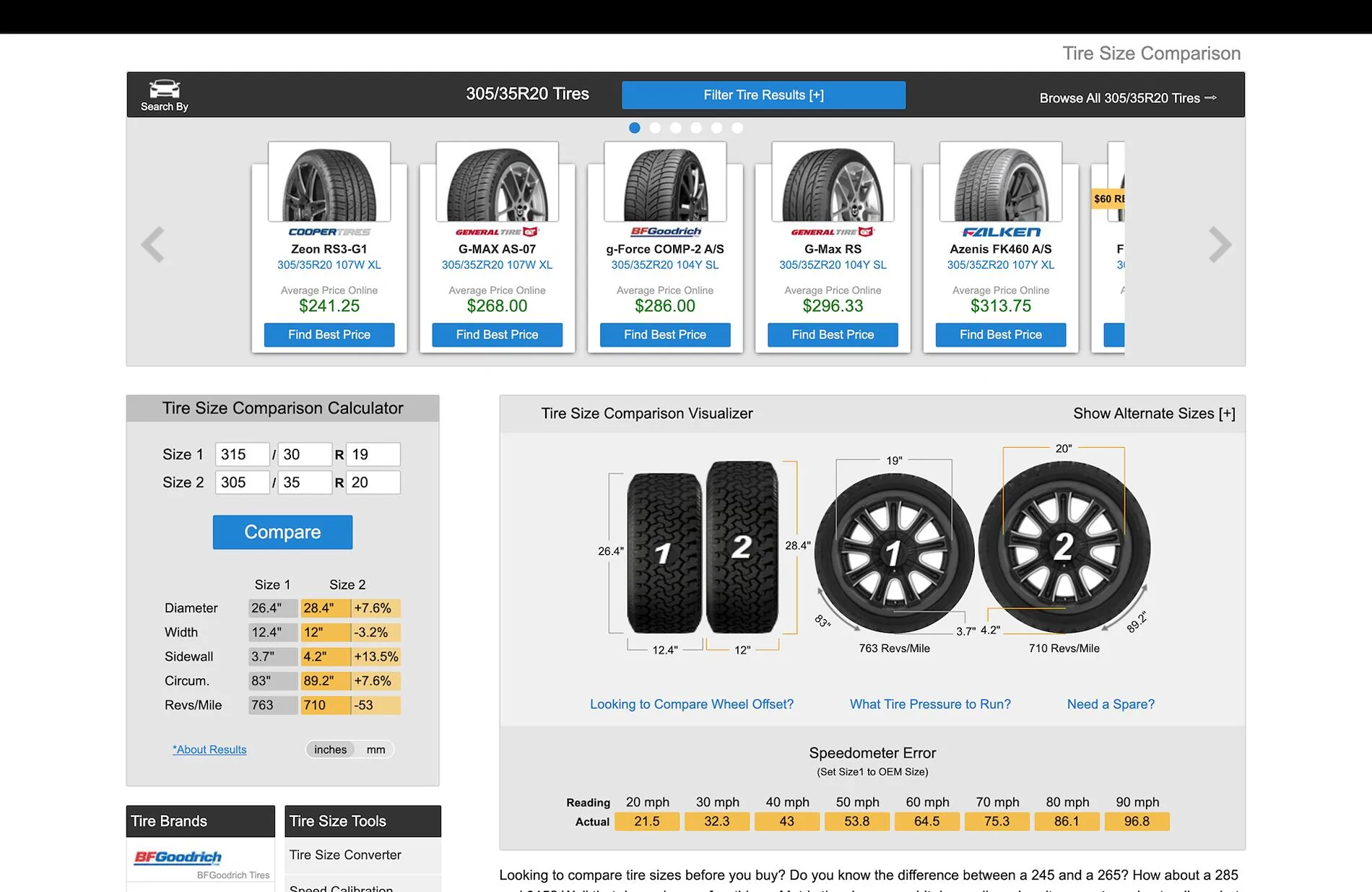Image resolution: width=1372 pixels, height=892 pixels.
Task: Open Azenis FK460 A/S tire image
Action: pyautogui.click(x=1001, y=181)
